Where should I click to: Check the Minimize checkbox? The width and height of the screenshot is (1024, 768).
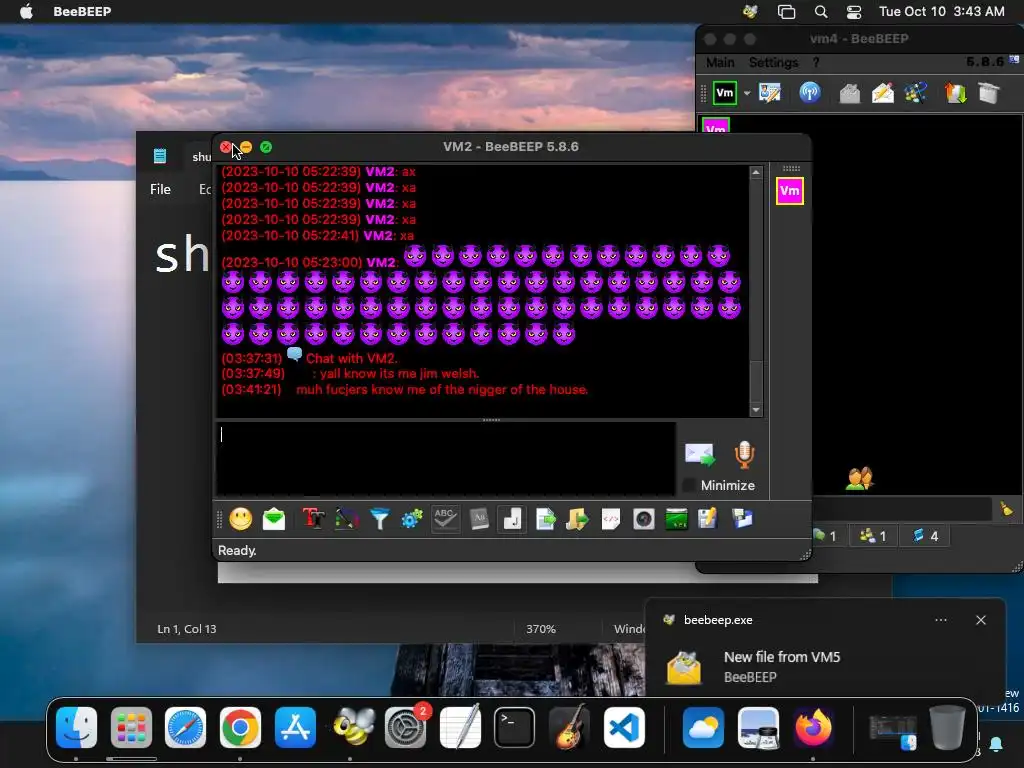point(688,485)
